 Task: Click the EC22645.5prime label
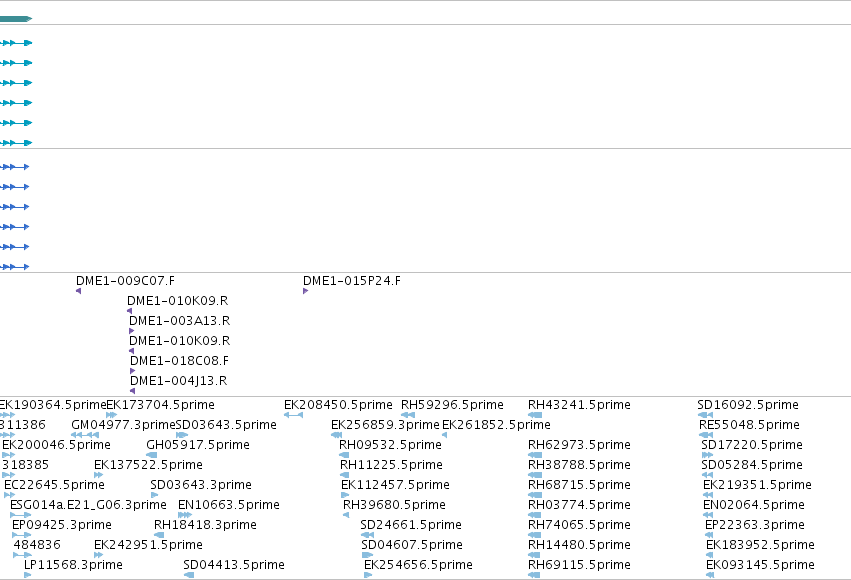coord(54,485)
